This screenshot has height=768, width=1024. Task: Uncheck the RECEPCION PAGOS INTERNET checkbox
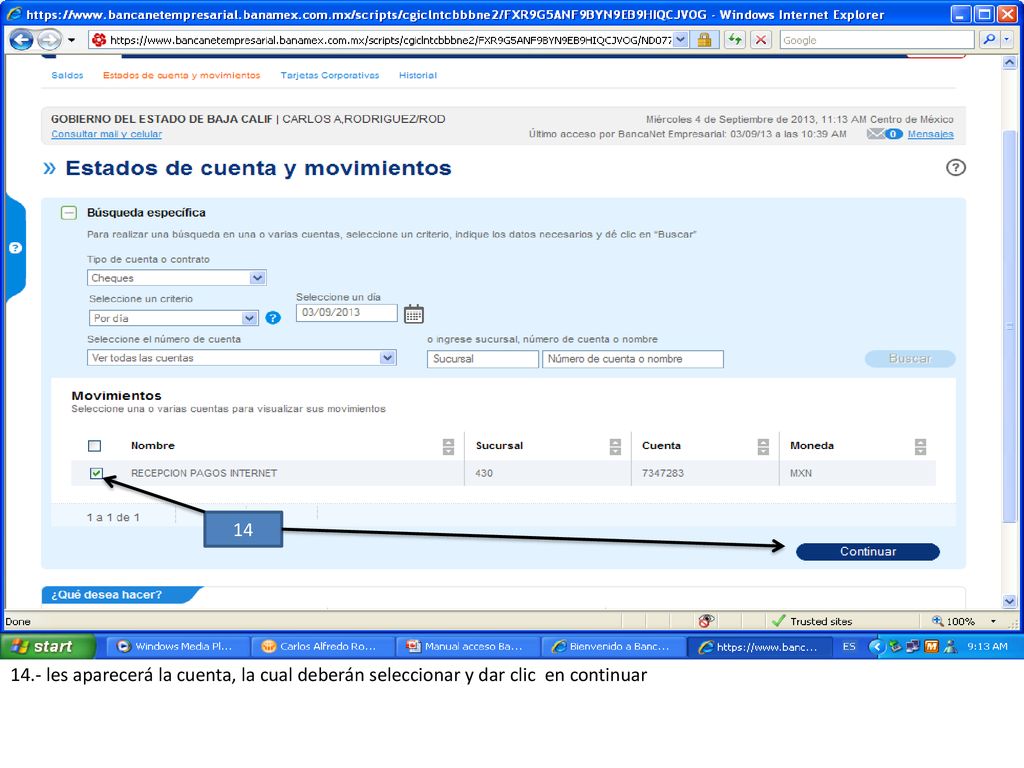[96, 473]
